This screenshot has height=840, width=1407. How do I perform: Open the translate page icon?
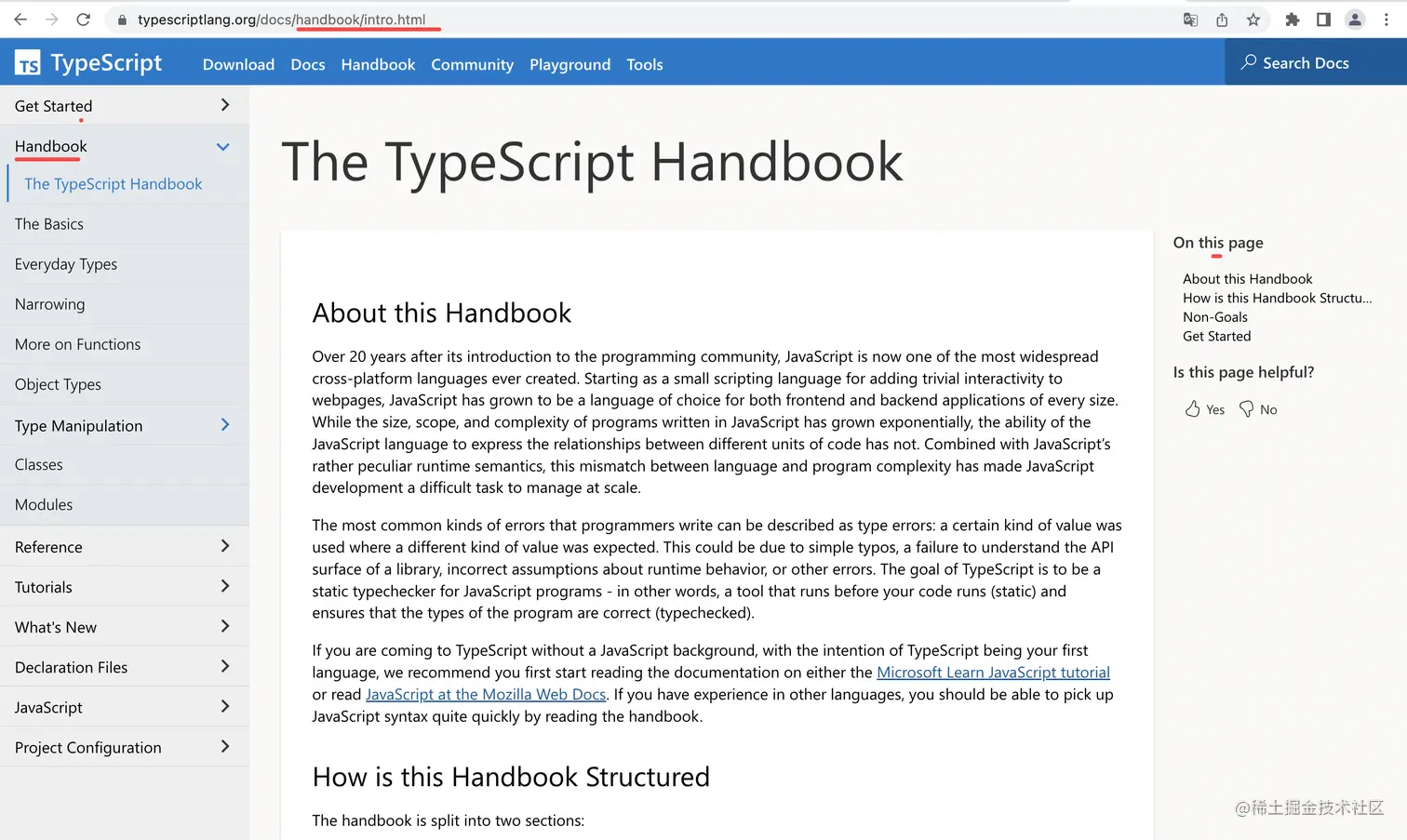pos(1190,20)
